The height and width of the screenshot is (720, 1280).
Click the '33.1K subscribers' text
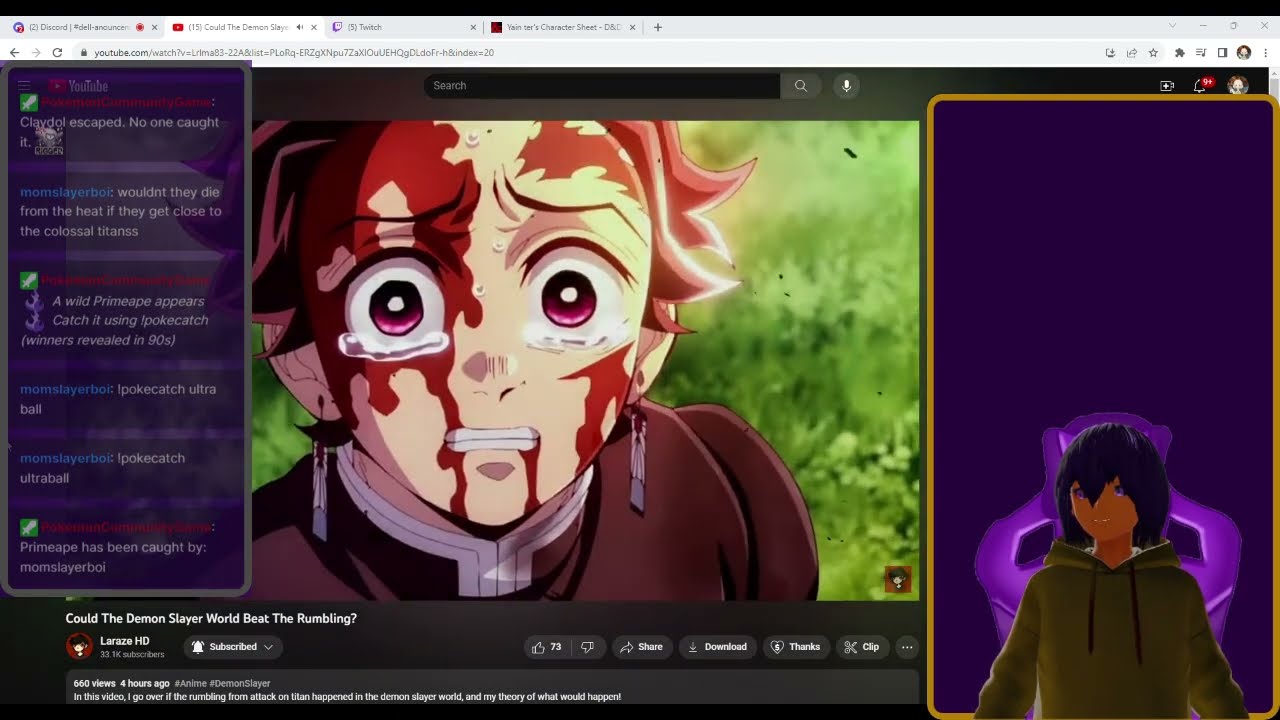132,655
